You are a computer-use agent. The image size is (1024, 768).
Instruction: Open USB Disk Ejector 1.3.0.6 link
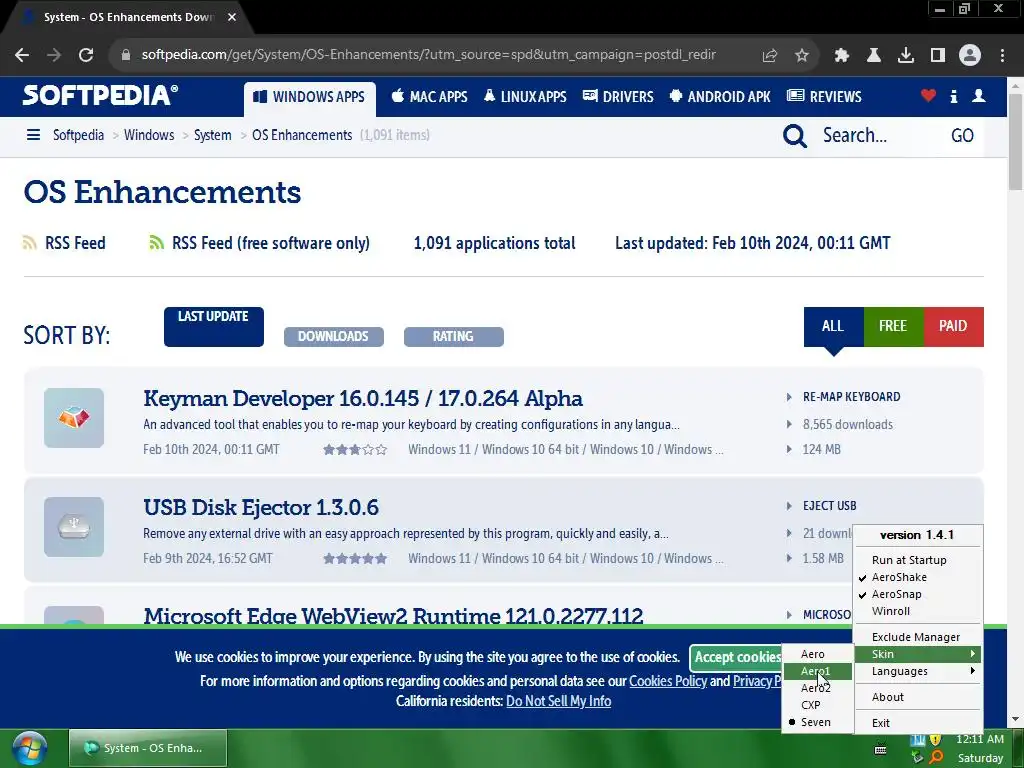[261, 507]
